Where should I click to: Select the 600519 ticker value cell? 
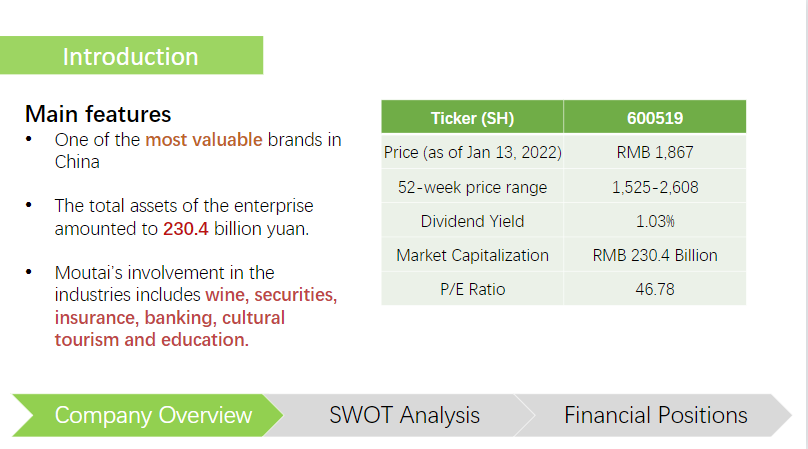pyautogui.click(x=654, y=117)
